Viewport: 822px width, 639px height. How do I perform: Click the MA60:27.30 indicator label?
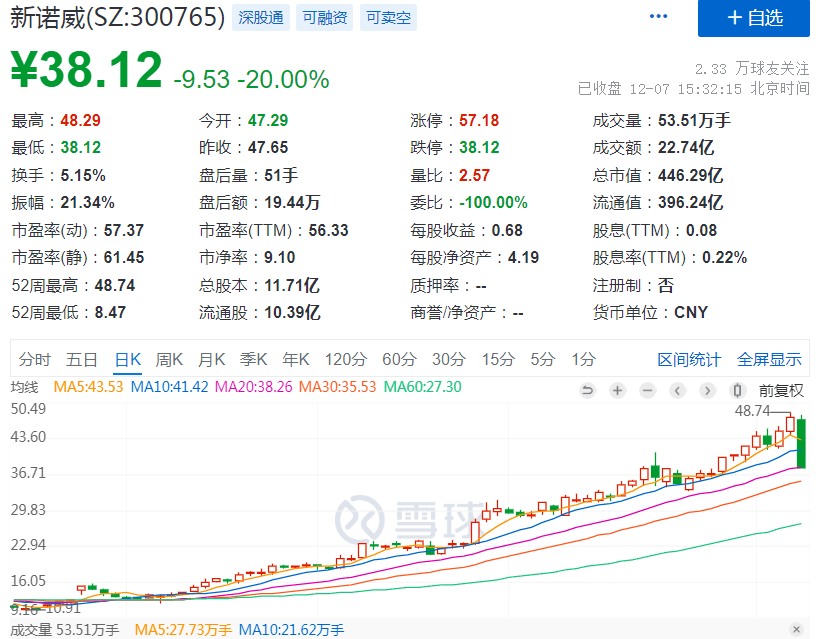click(423, 387)
